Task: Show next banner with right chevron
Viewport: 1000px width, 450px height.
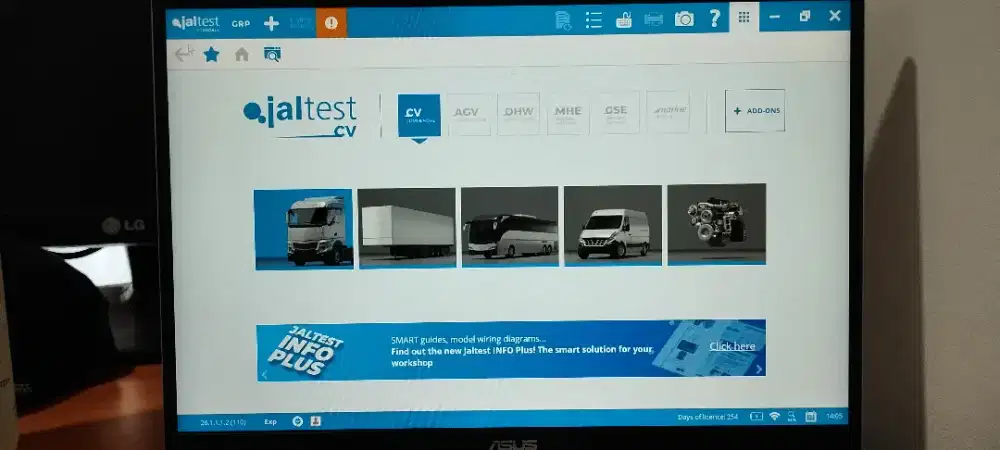Action: [758, 369]
